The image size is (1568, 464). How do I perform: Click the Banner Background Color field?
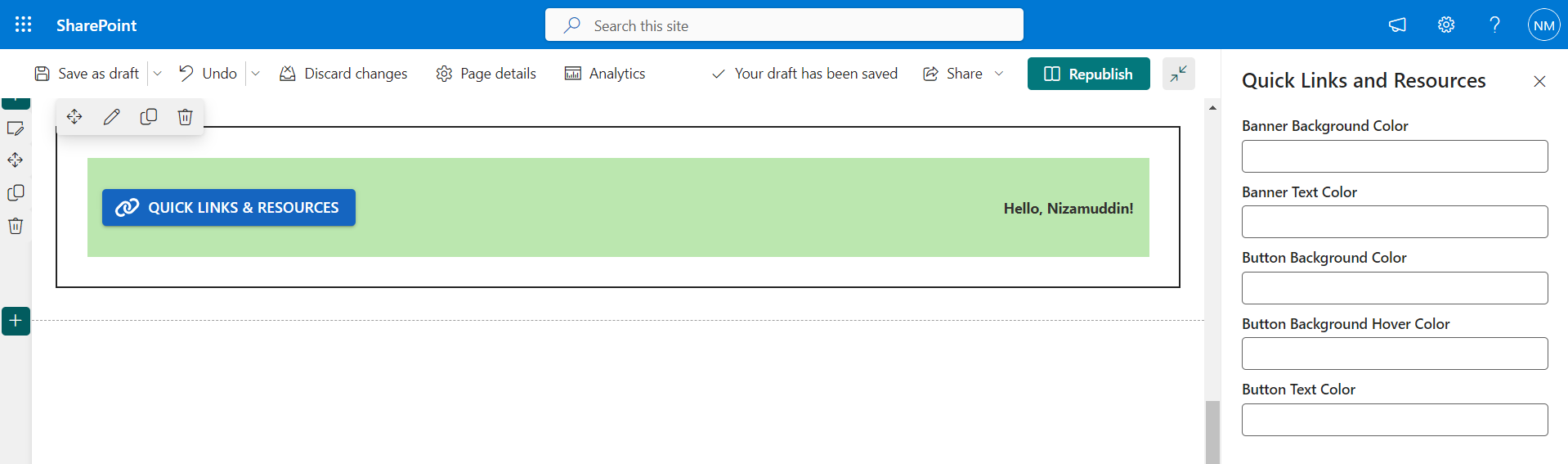pos(1395,156)
